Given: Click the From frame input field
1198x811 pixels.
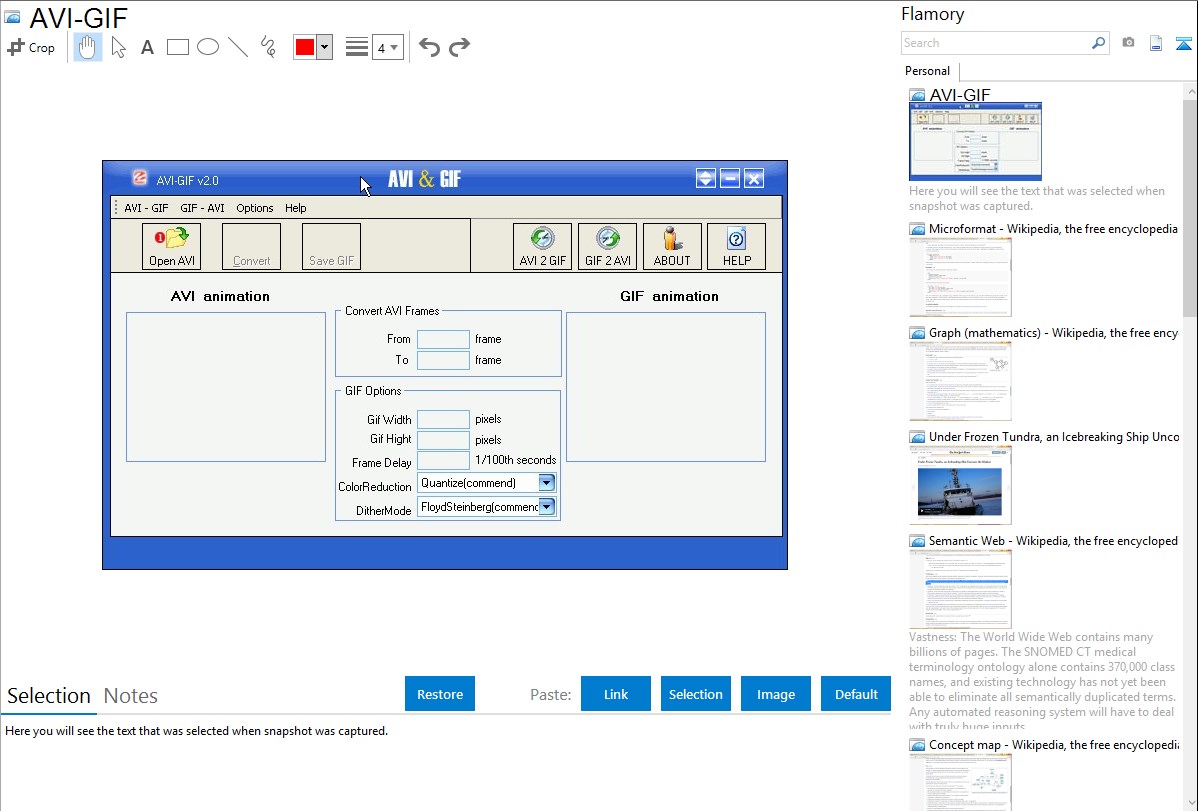Looking at the screenshot, I should tap(443, 339).
